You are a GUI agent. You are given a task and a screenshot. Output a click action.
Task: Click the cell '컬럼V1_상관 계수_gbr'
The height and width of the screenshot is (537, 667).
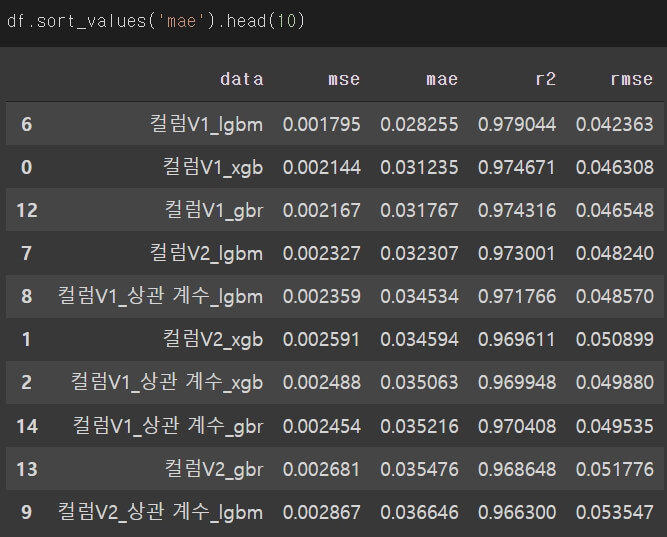(x=168, y=426)
